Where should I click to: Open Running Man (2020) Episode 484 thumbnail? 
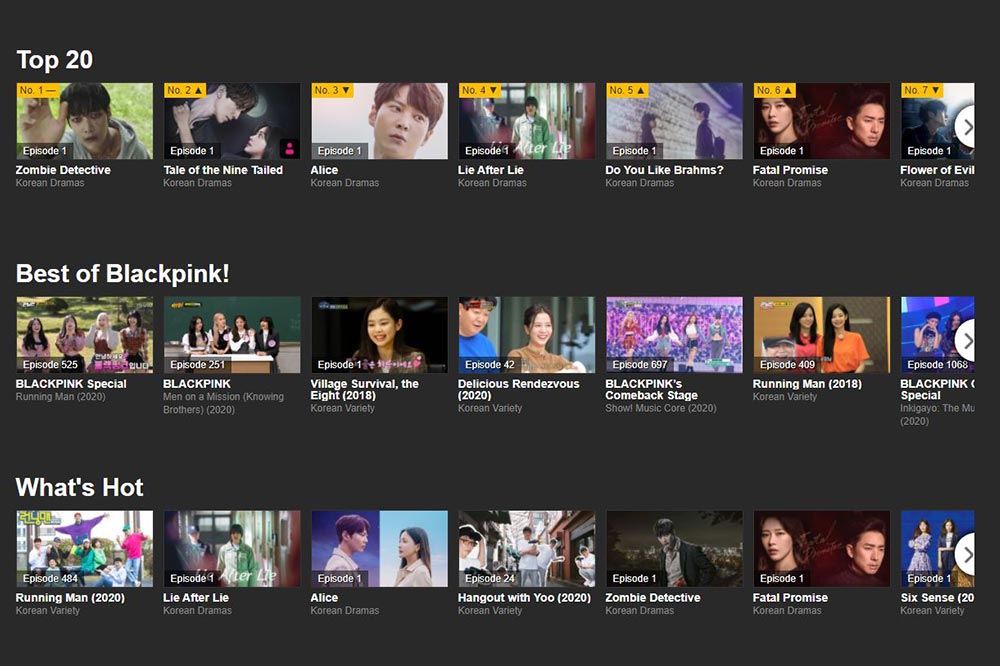[x=85, y=549]
